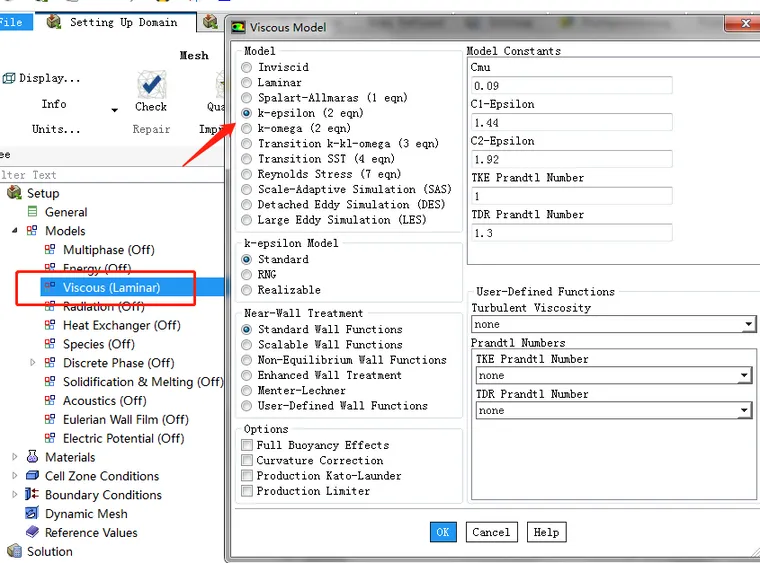Expand Cell Zone Conditions node
The height and width of the screenshot is (563, 760).
click(15, 475)
